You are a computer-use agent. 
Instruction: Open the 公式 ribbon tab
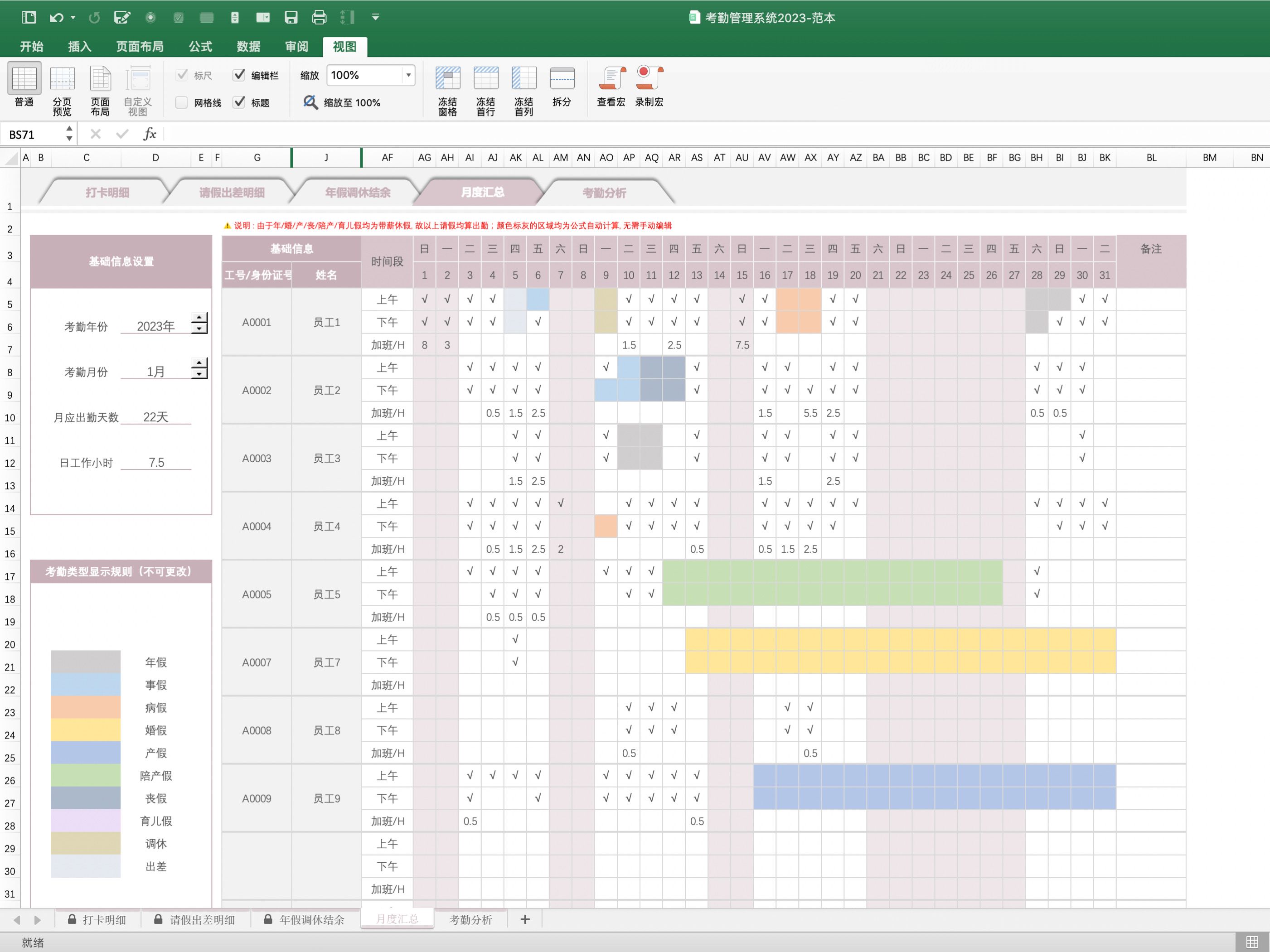click(200, 47)
